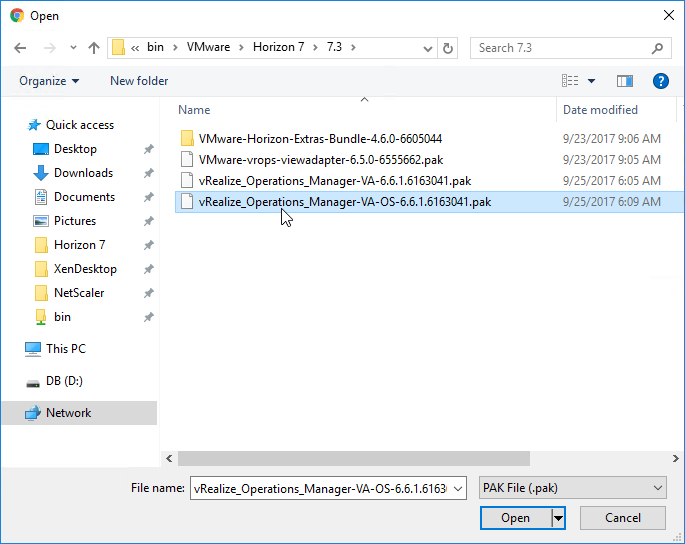Click the Forward navigation arrow

(x=49, y=48)
